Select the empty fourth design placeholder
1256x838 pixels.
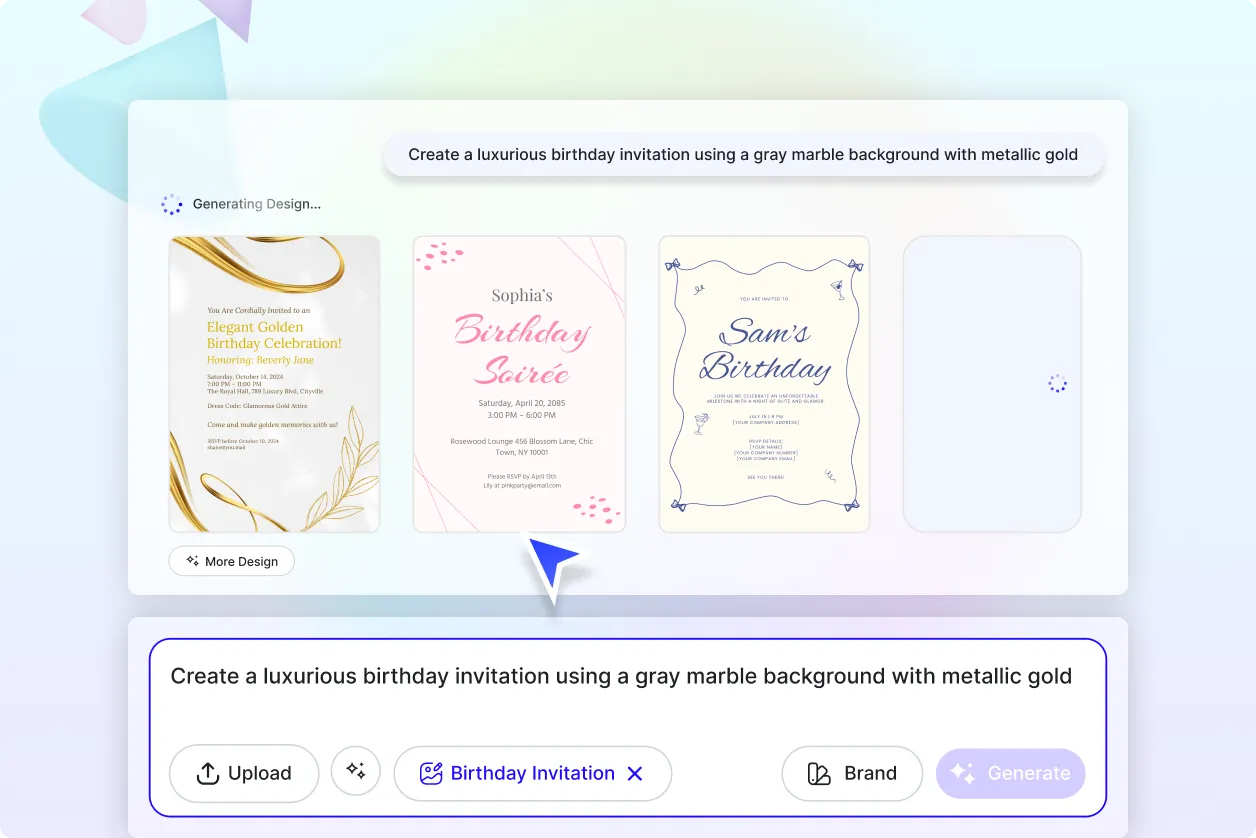[991, 383]
